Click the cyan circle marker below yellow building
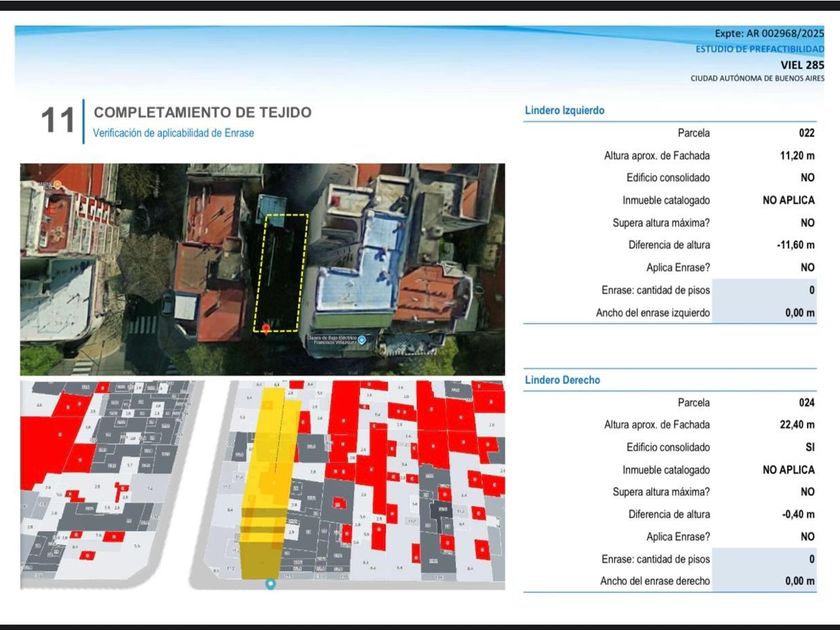 (x=270, y=584)
